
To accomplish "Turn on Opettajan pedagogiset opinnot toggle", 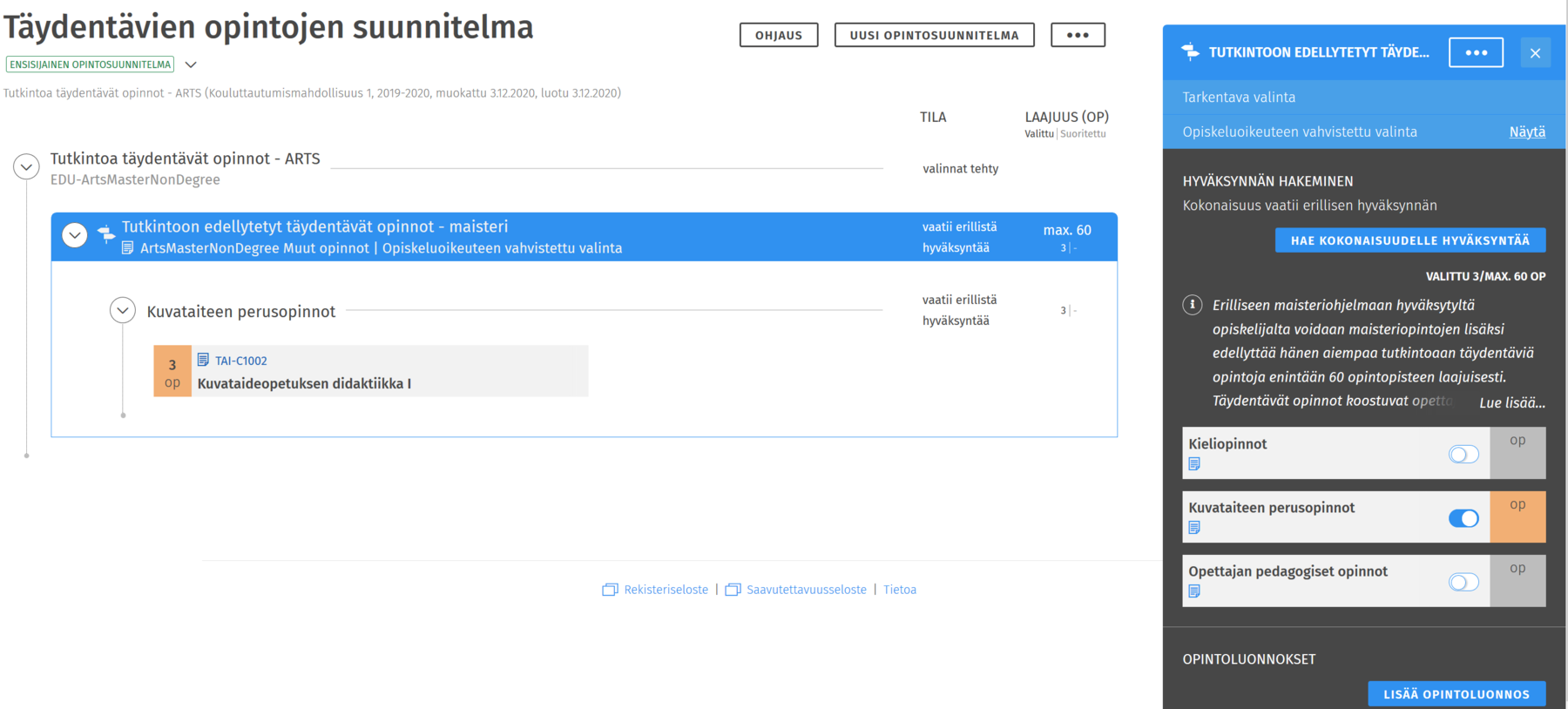I will click(1463, 582).
